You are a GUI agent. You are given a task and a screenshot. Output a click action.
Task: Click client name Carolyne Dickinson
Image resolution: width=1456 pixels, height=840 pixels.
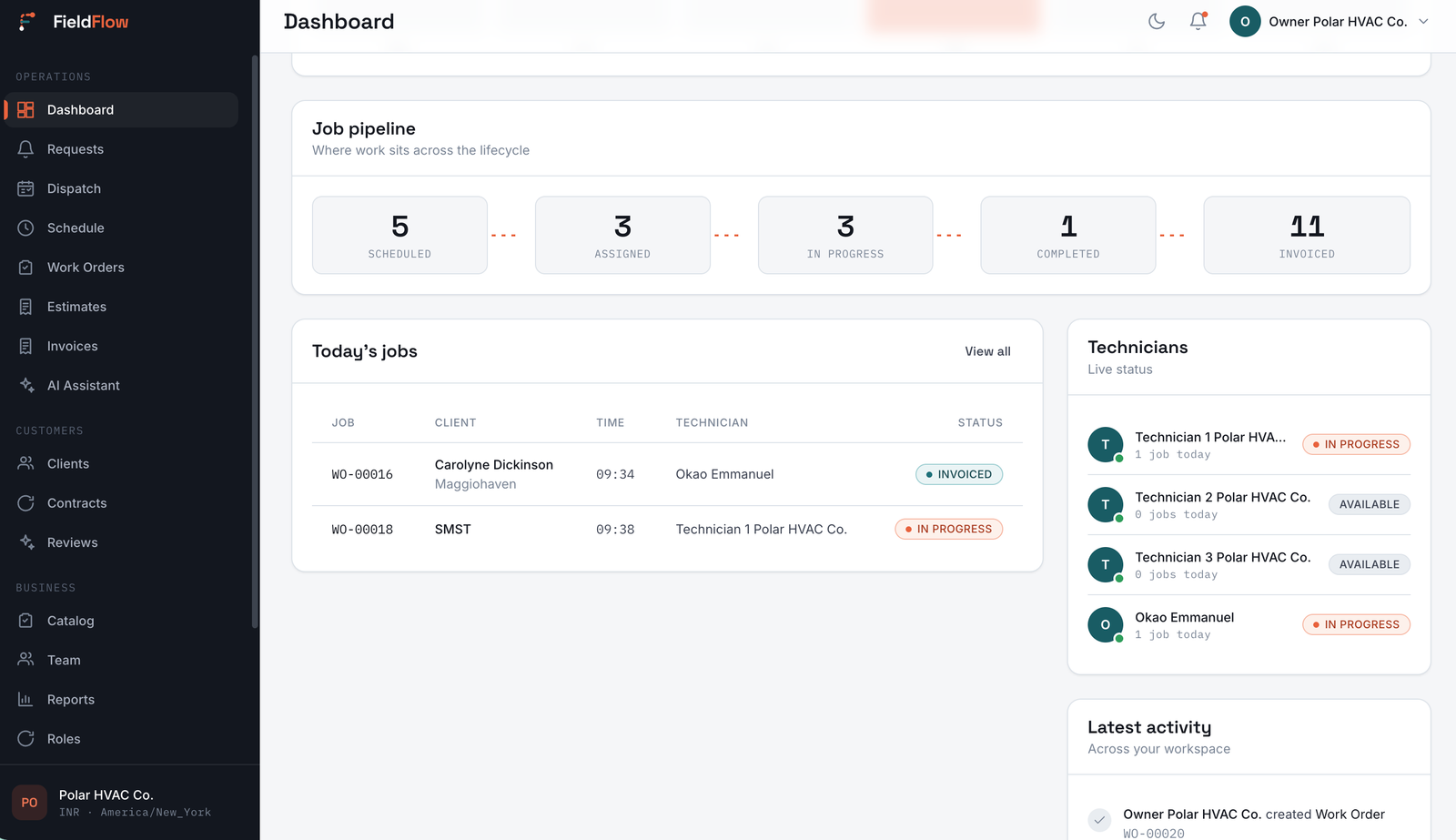494,465
